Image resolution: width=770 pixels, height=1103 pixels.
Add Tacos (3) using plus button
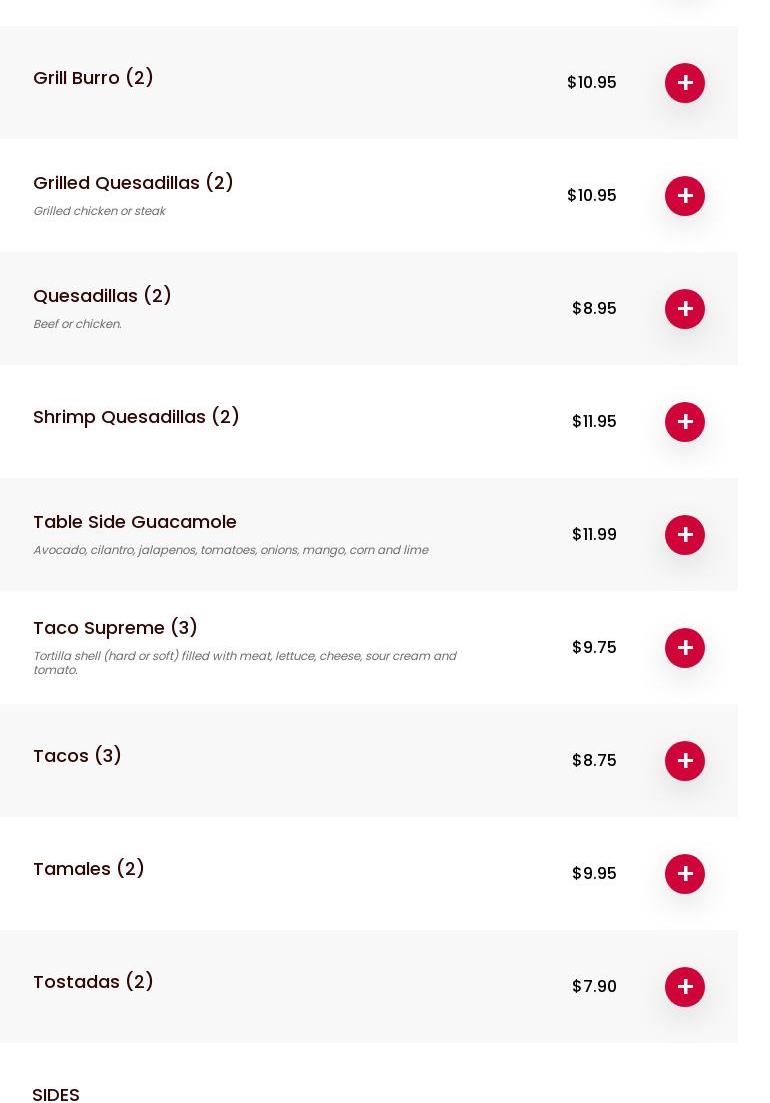pyautogui.click(x=685, y=761)
